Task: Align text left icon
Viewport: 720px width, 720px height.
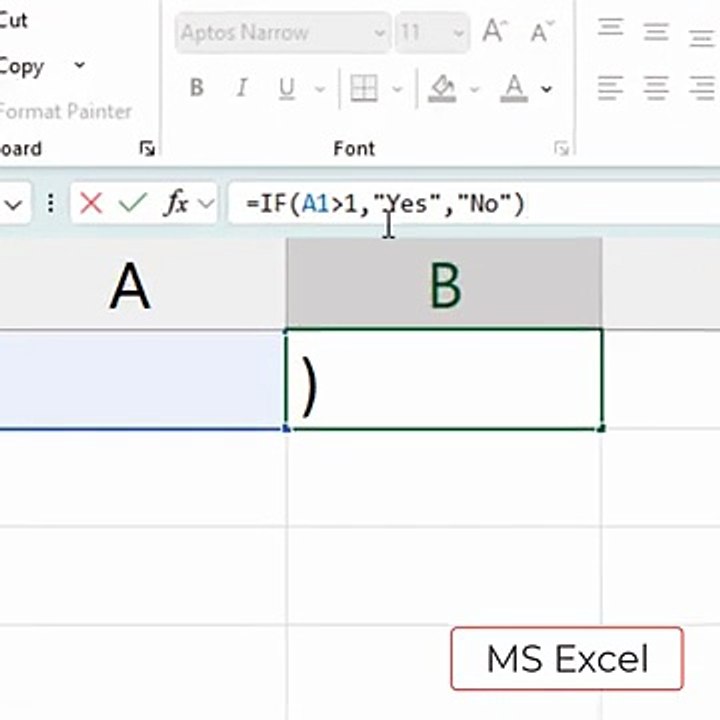Action: [x=610, y=88]
